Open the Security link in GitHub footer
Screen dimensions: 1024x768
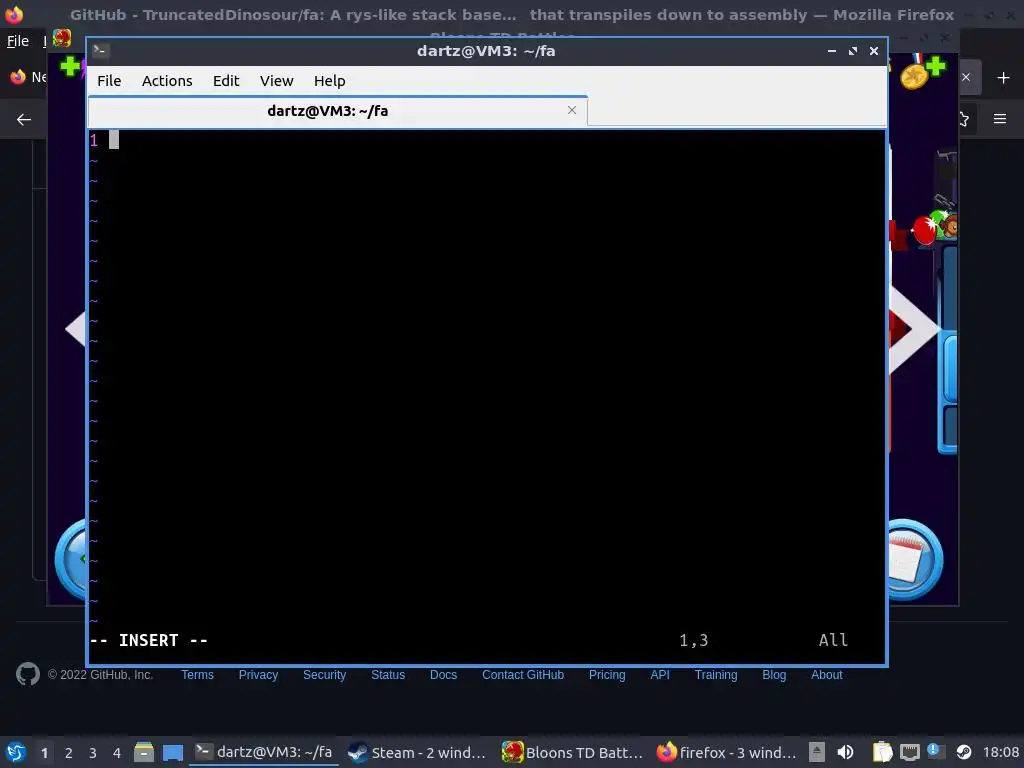(x=324, y=675)
